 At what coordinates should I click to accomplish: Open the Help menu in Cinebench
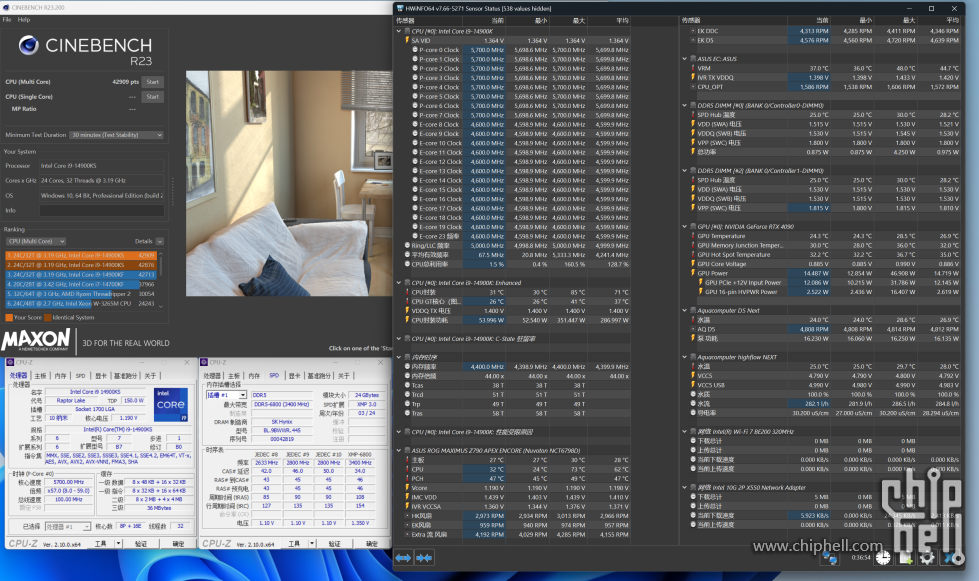24,19
